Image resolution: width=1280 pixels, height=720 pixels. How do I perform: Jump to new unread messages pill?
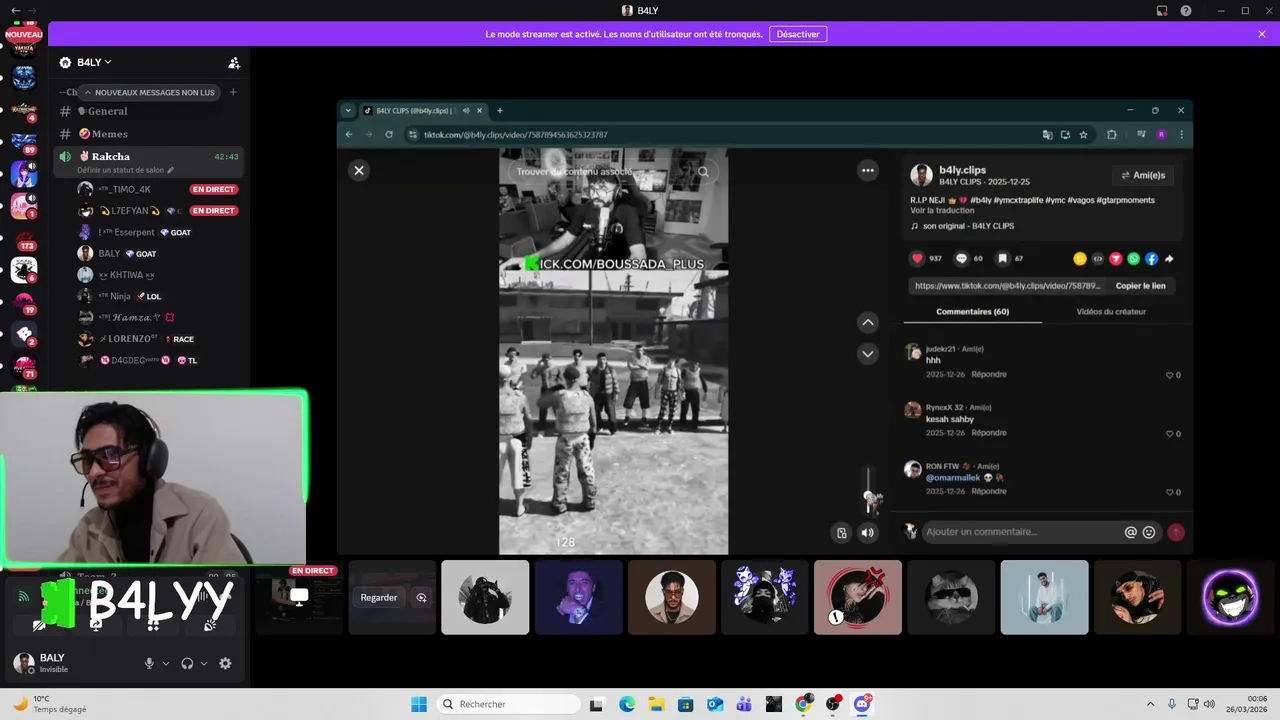[149, 92]
